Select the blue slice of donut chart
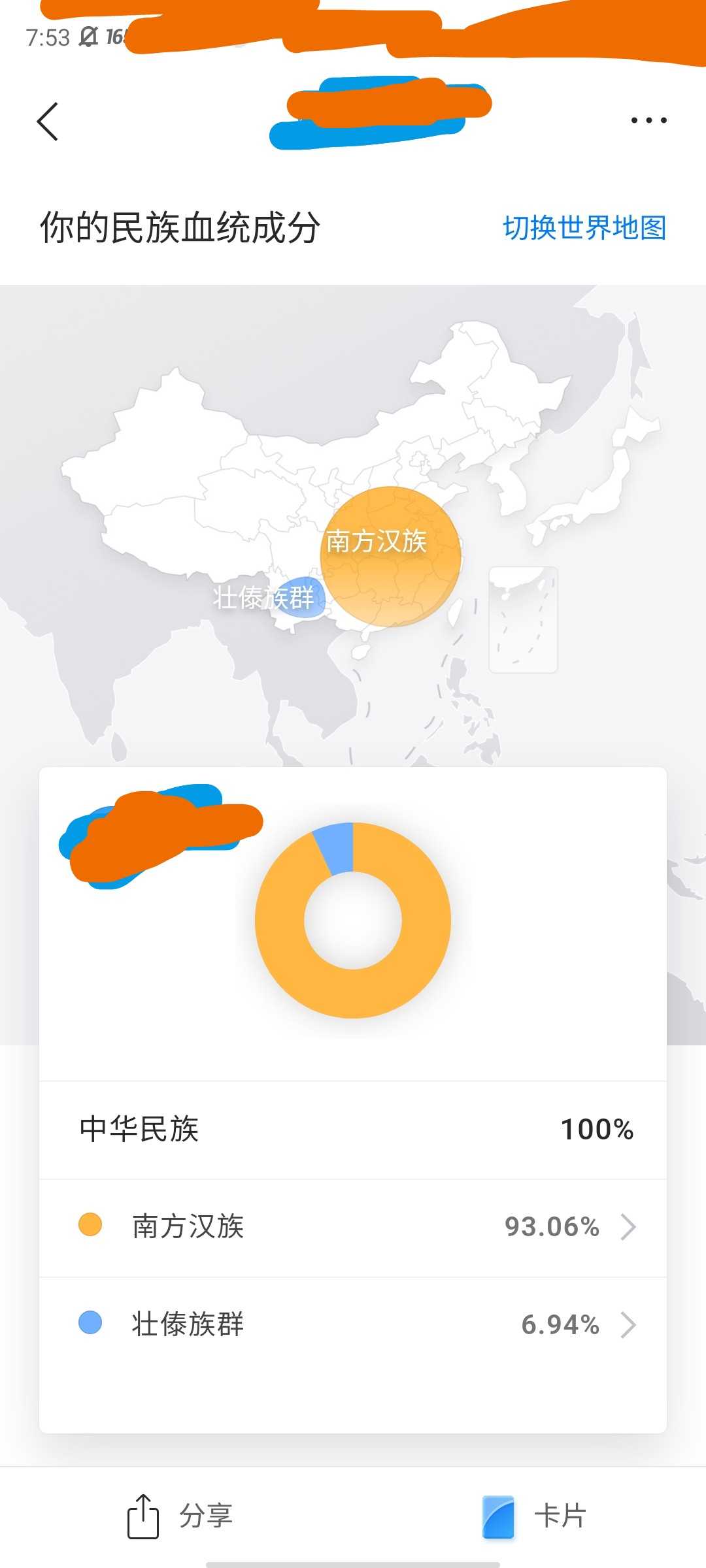The width and height of the screenshot is (706, 1568). coord(335,848)
